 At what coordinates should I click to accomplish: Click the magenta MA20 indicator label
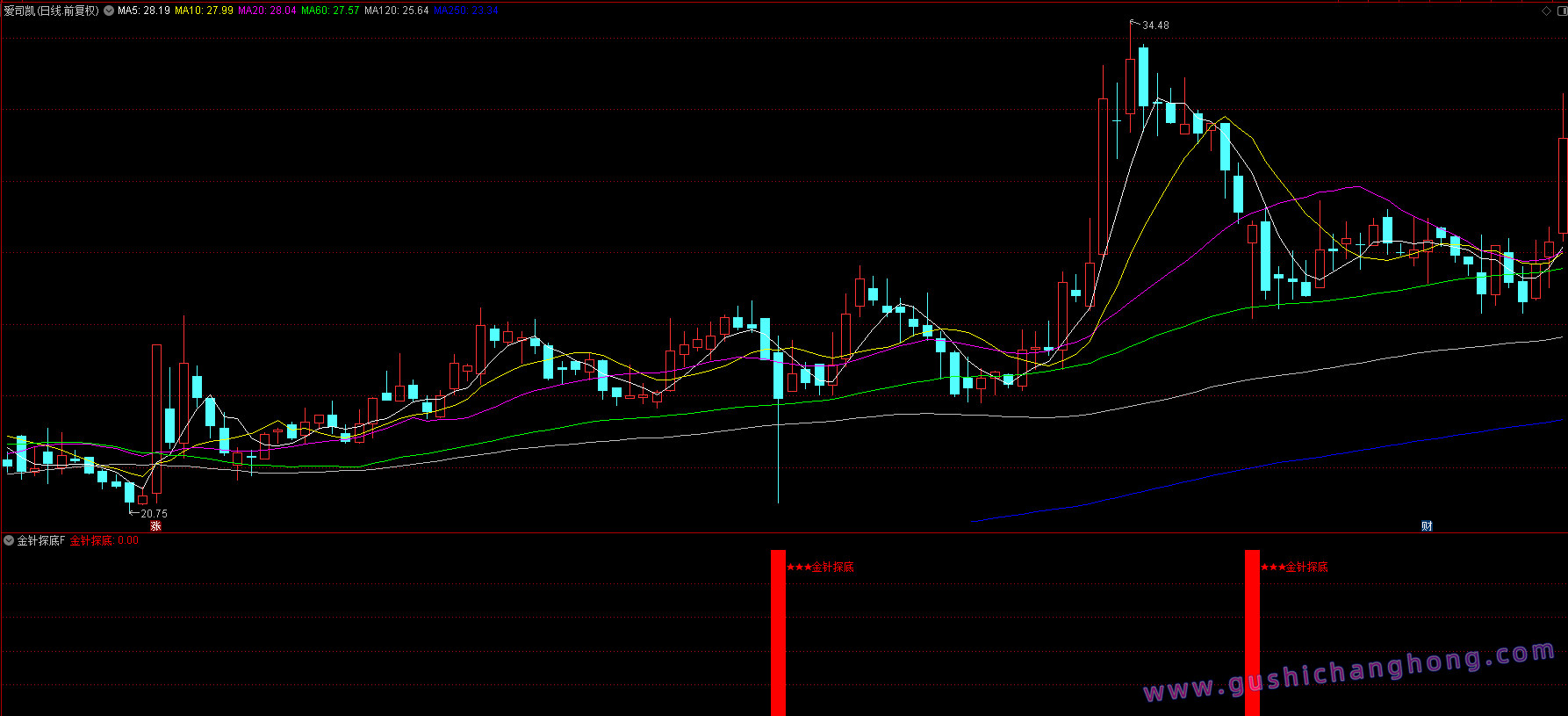pyautogui.click(x=267, y=11)
